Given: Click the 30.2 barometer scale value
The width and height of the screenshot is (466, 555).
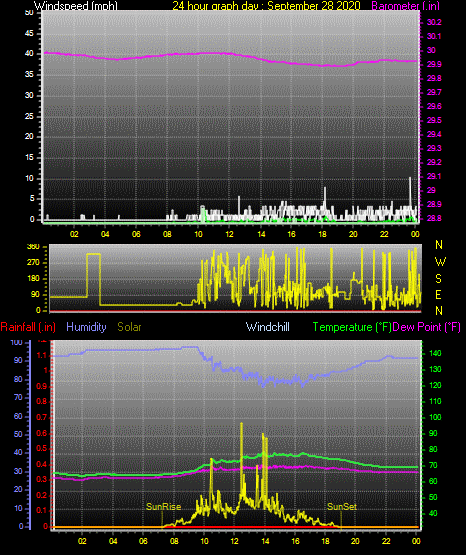Looking at the screenshot, I should pos(434,22).
